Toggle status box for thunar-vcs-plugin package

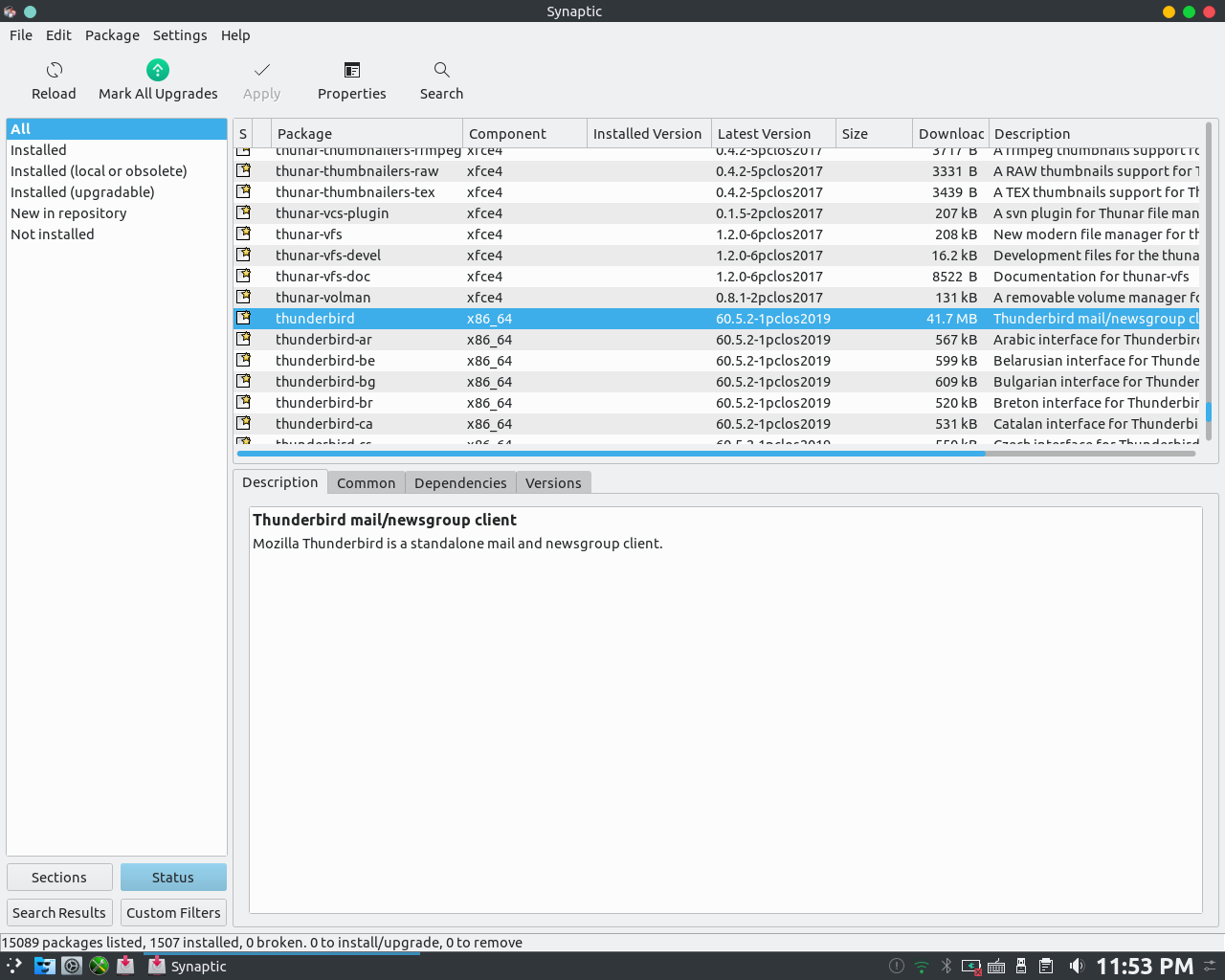pos(243,212)
